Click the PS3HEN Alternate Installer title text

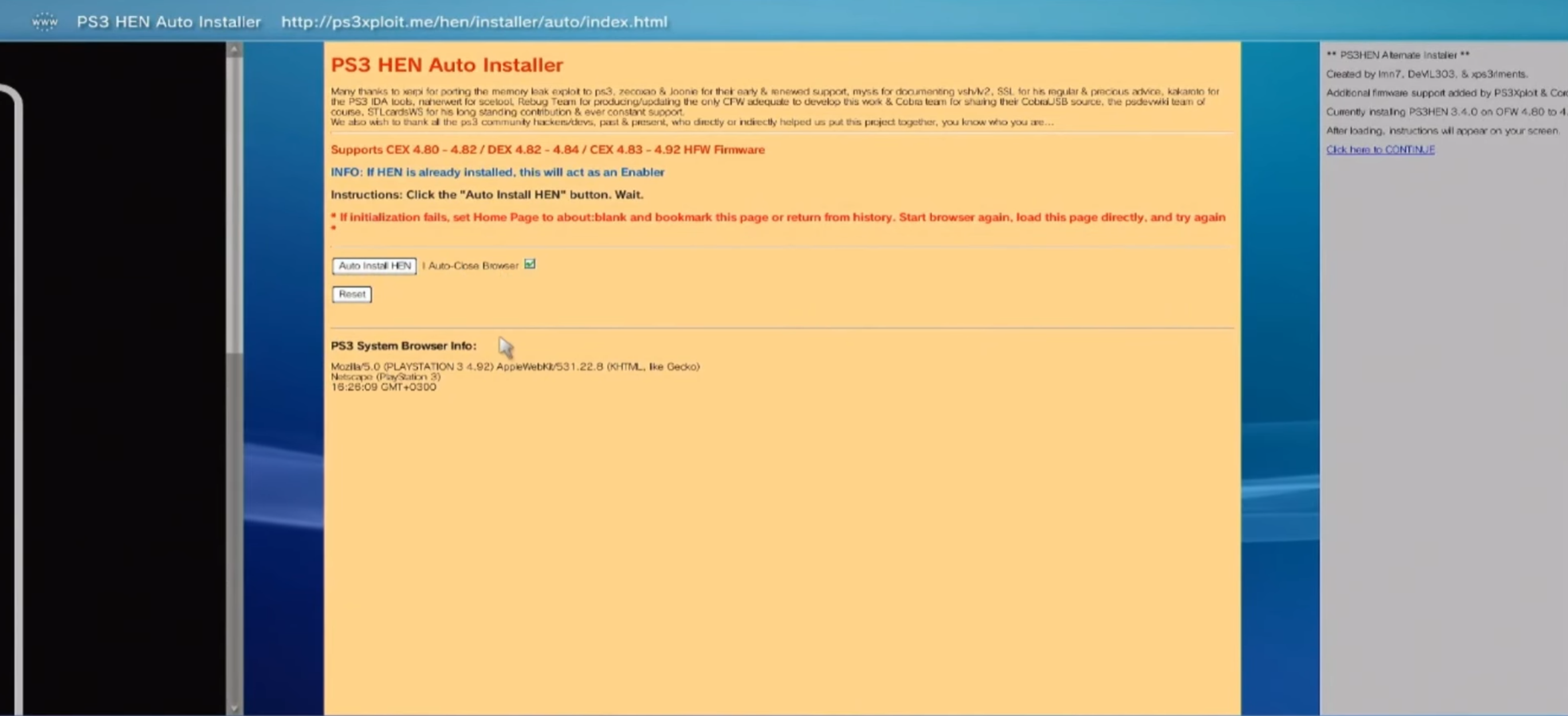click(x=1398, y=56)
